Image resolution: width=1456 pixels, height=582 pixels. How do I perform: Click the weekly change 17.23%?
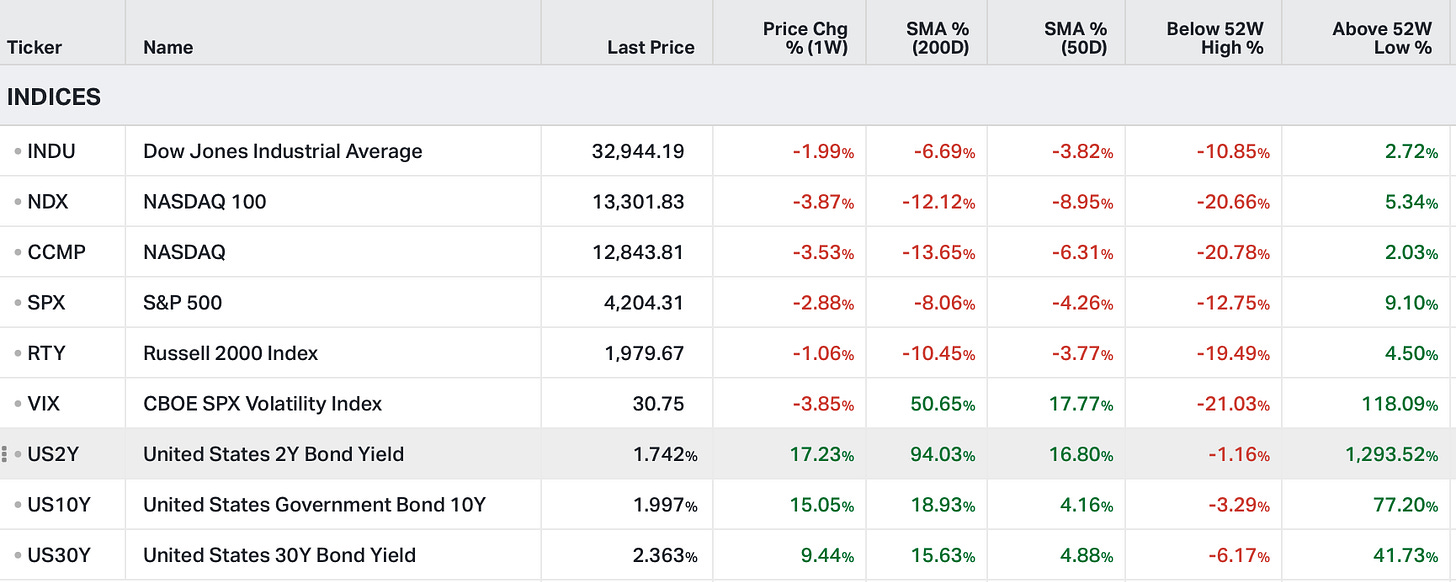point(823,454)
